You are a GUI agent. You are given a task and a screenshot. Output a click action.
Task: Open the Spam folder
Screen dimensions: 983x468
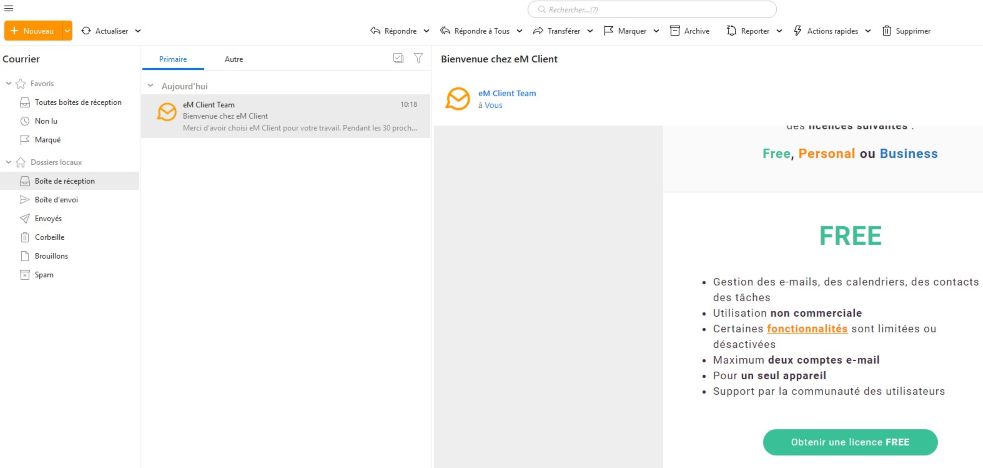(44, 274)
